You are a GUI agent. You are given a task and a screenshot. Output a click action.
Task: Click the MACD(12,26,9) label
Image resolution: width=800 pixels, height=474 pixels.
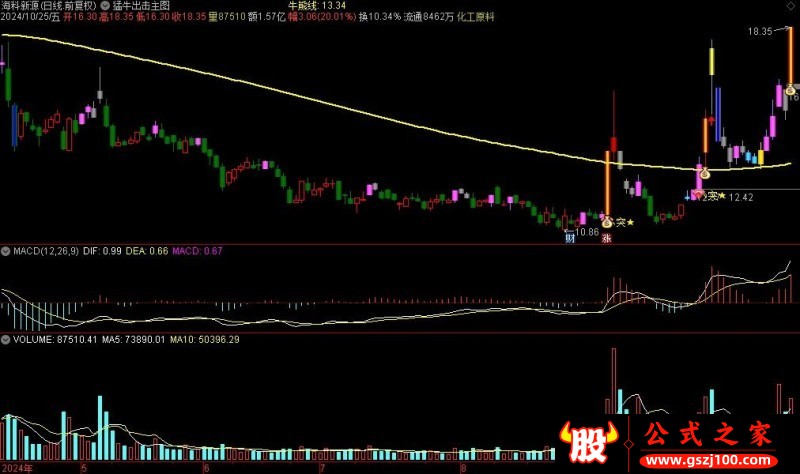tap(46, 251)
